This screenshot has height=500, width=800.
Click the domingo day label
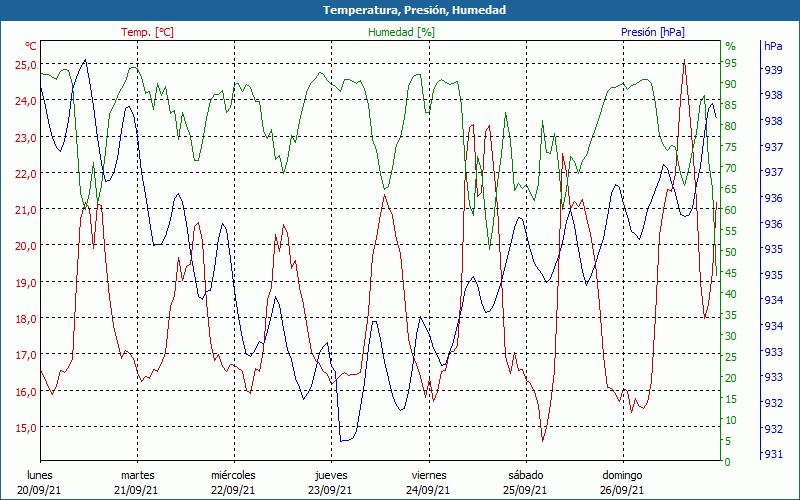(x=622, y=476)
